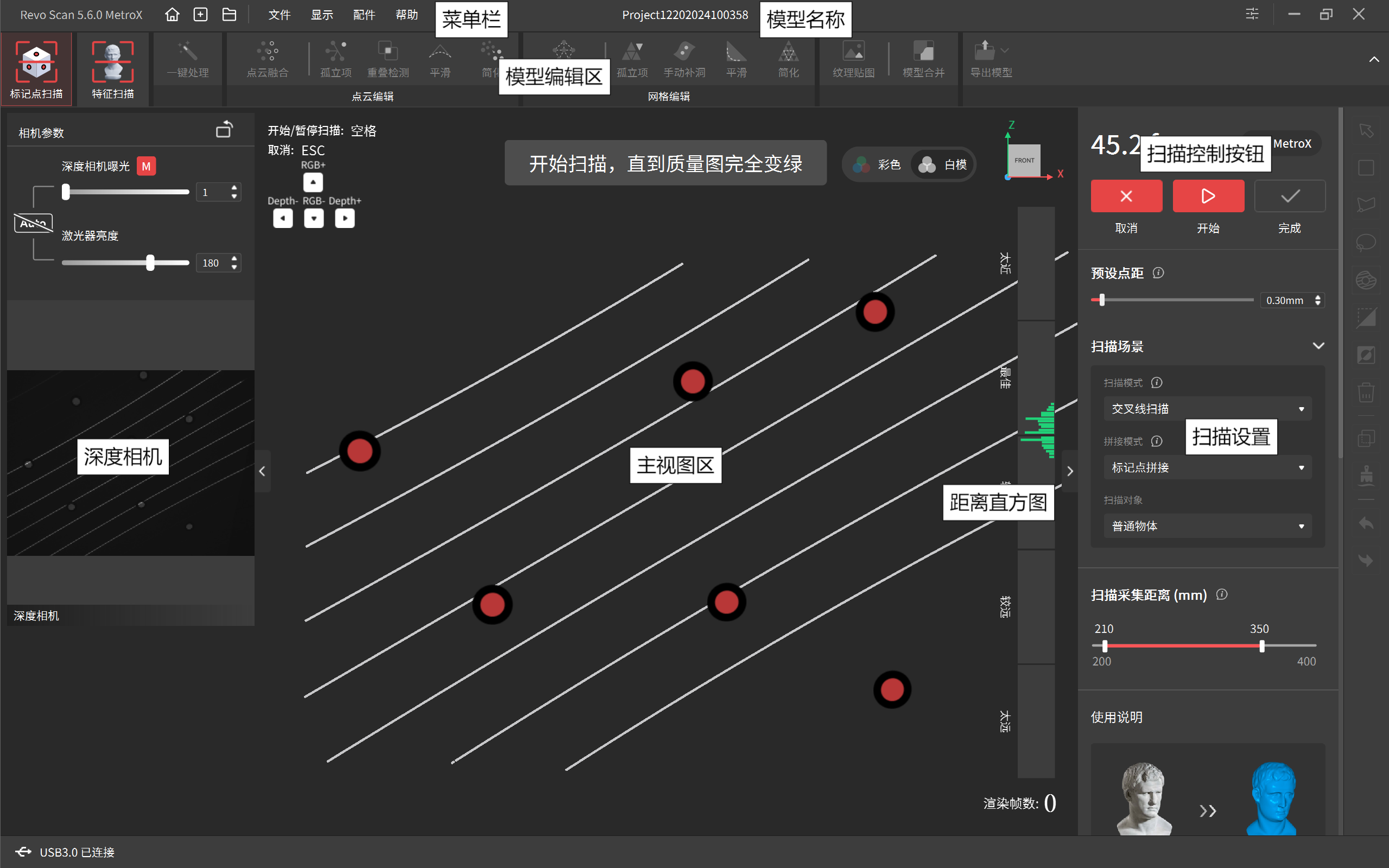Click the 一键处理 one-click process tool
Image resolution: width=1389 pixels, height=868 pixels.
pos(188,60)
